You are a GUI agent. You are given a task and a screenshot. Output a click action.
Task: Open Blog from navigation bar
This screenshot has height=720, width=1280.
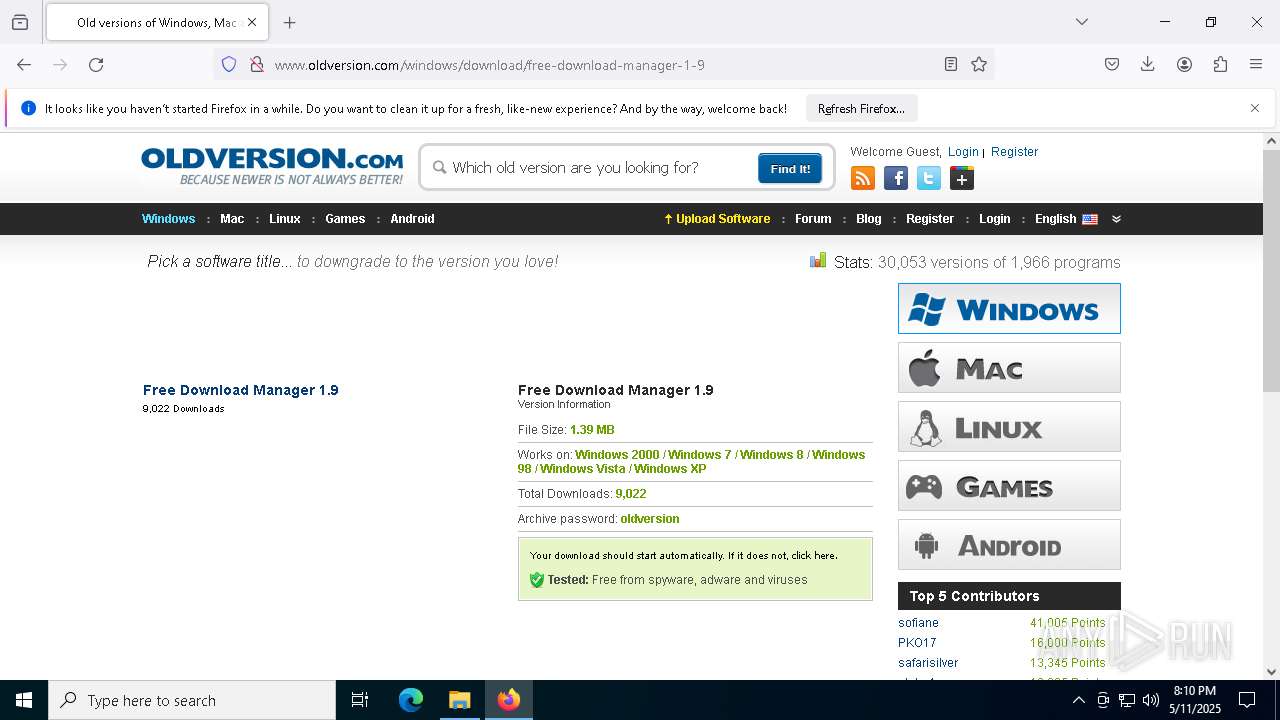tap(869, 219)
